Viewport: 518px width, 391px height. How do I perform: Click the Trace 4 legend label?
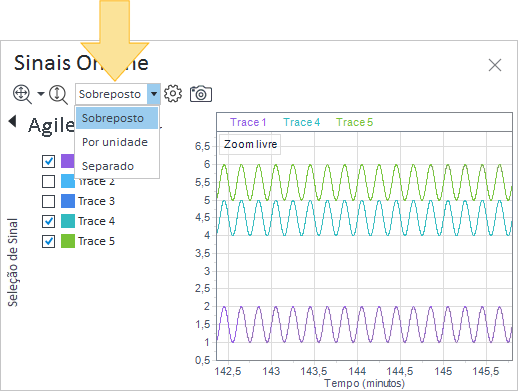click(x=301, y=122)
